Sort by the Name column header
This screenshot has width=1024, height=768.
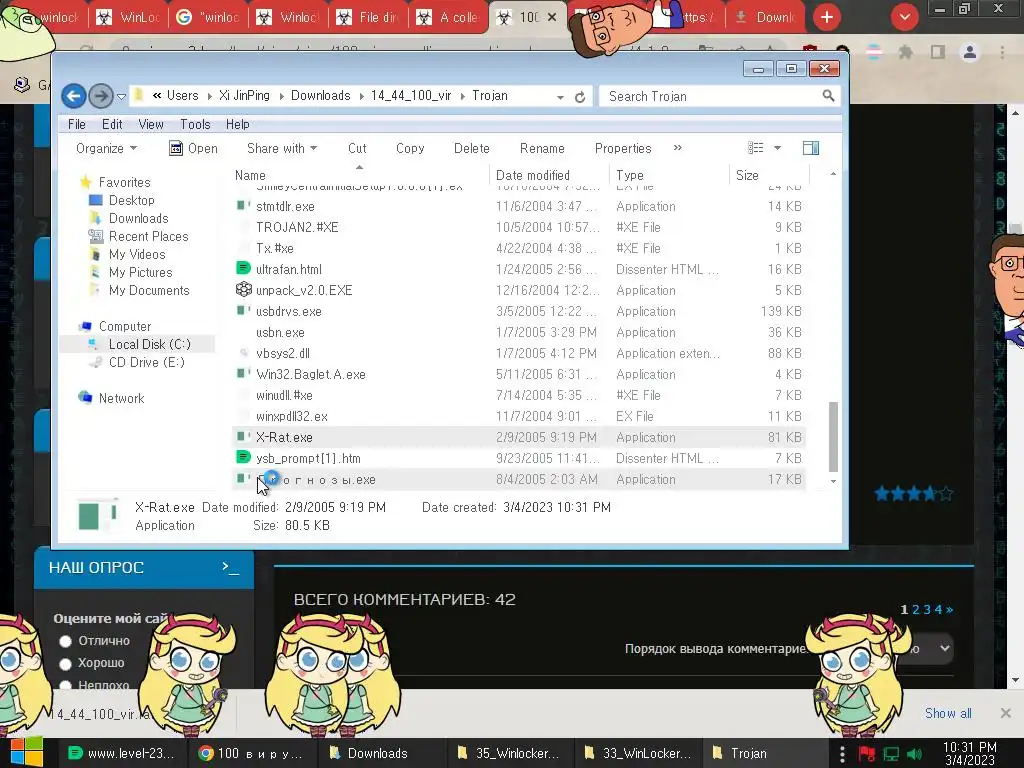tap(250, 175)
